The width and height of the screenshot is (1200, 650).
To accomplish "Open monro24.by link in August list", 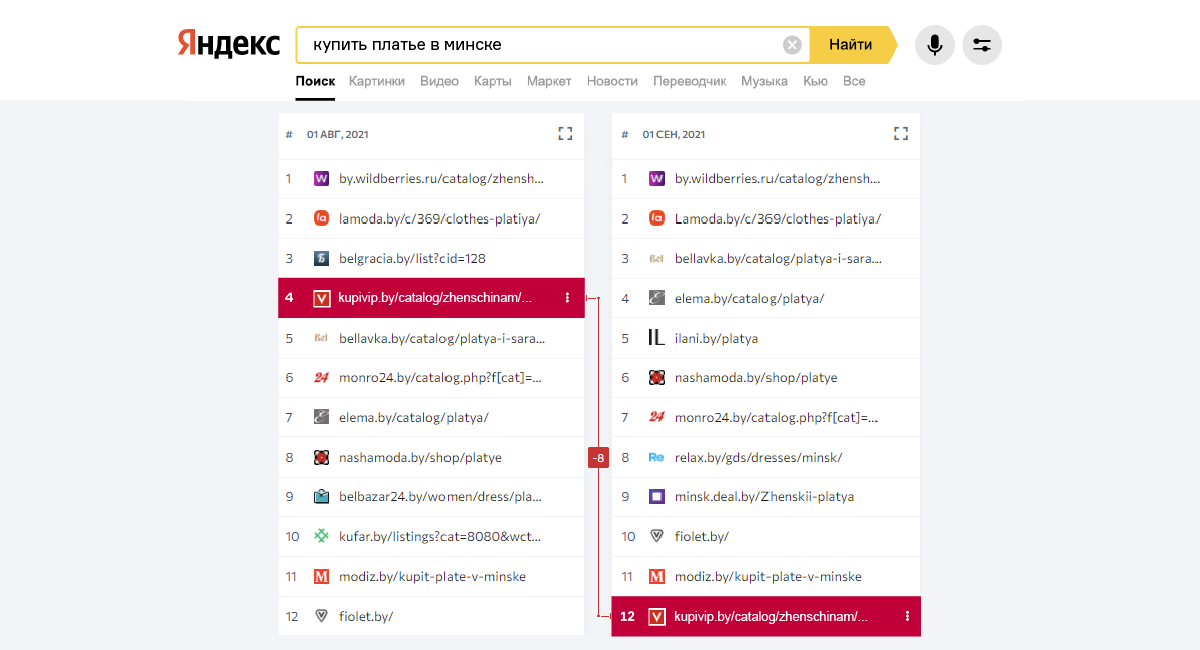I will 440,378.
